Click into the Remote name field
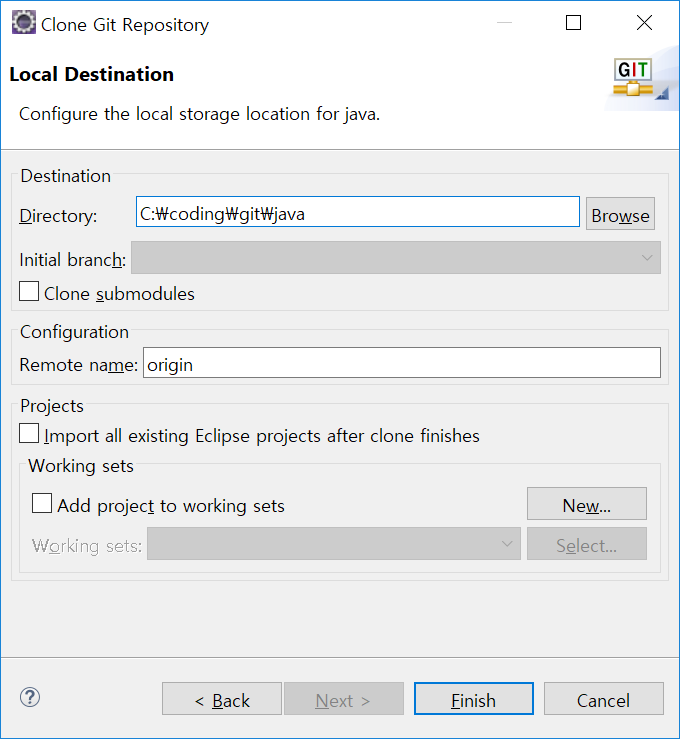This screenshot has height=739, width=680. [402, 364]
